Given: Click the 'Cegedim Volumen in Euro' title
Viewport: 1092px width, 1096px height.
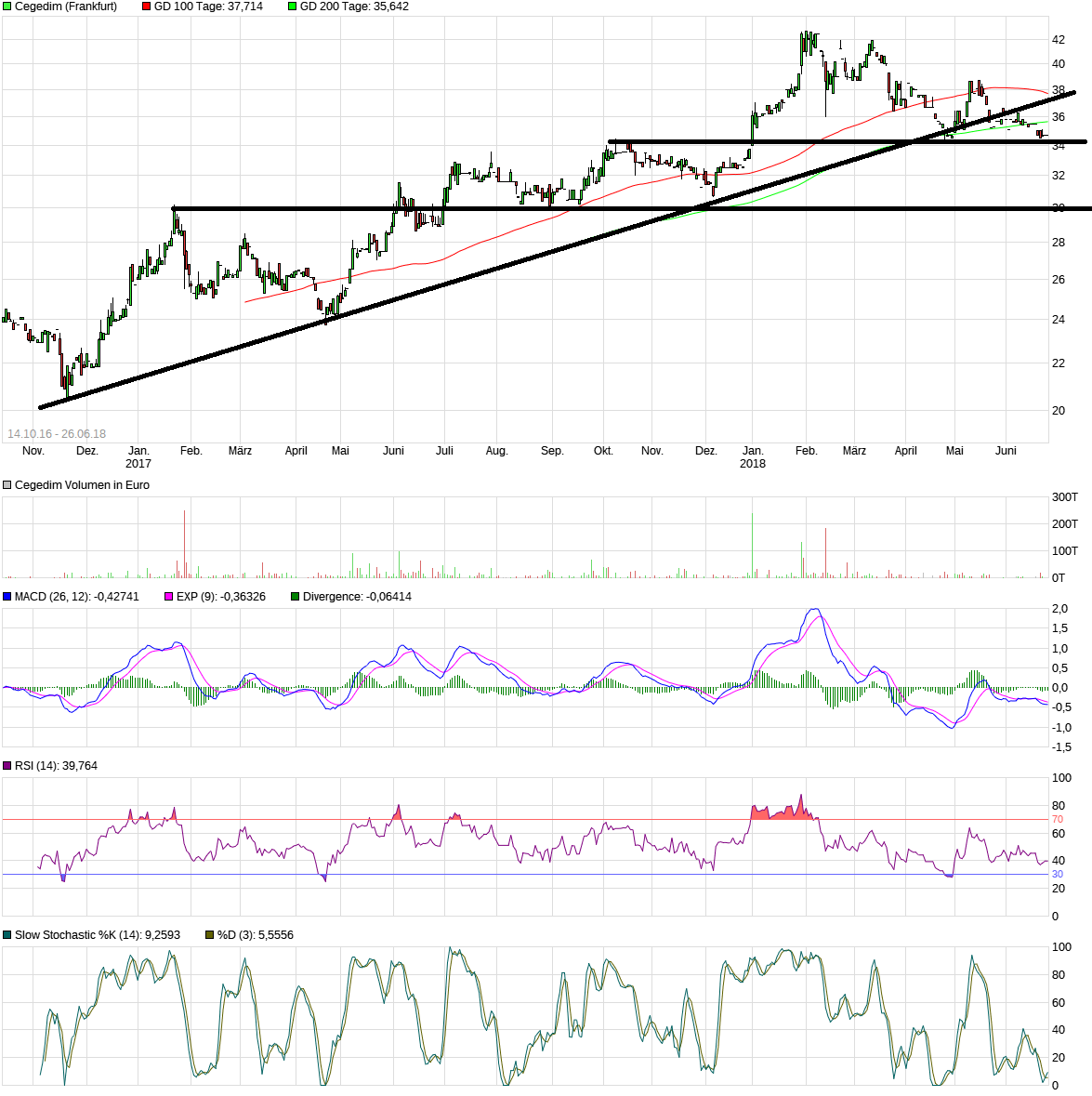Looking at the screenshot, I should click(82, 485).
